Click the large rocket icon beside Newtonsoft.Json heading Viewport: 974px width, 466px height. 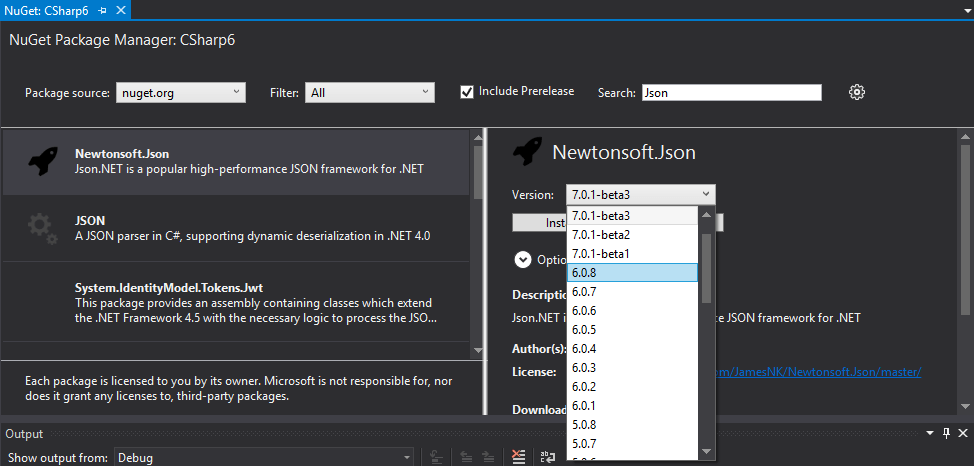(x=527, y=152)
